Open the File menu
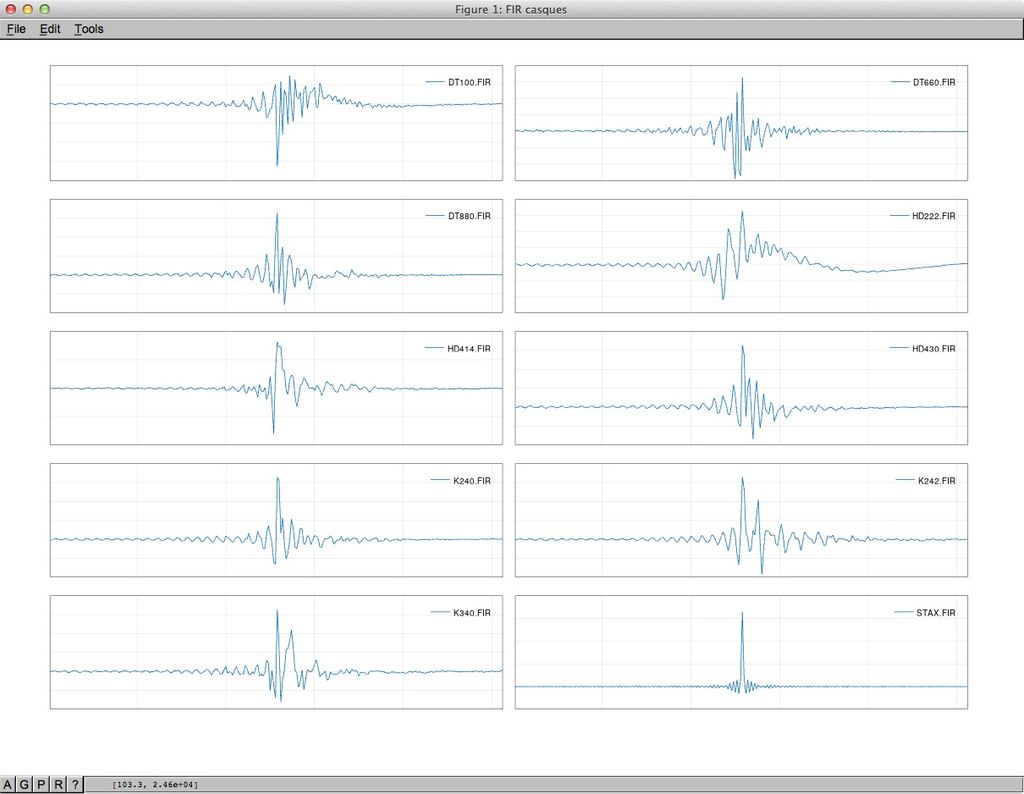 (x=16, y=29)
